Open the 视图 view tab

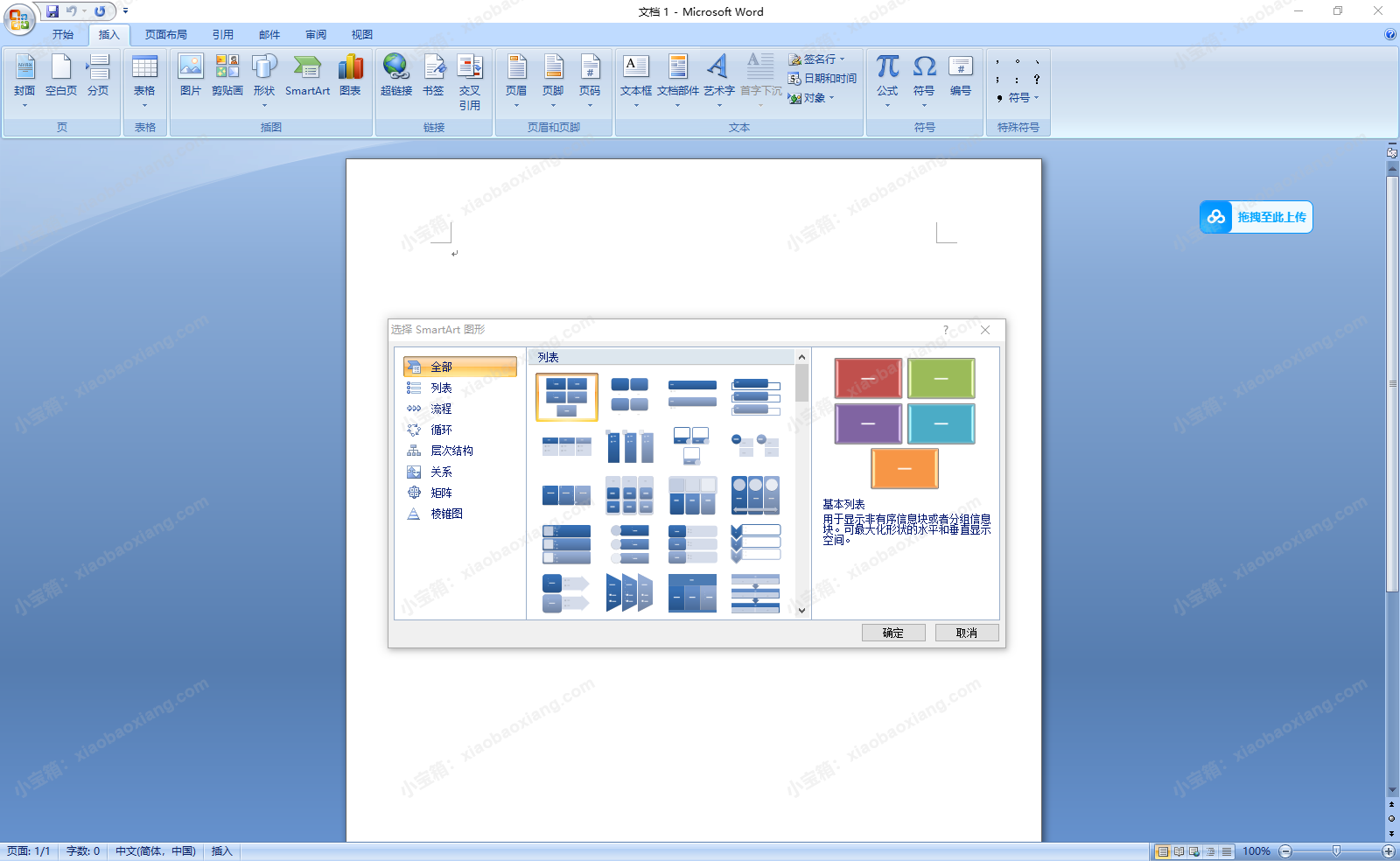coord(361,35)
